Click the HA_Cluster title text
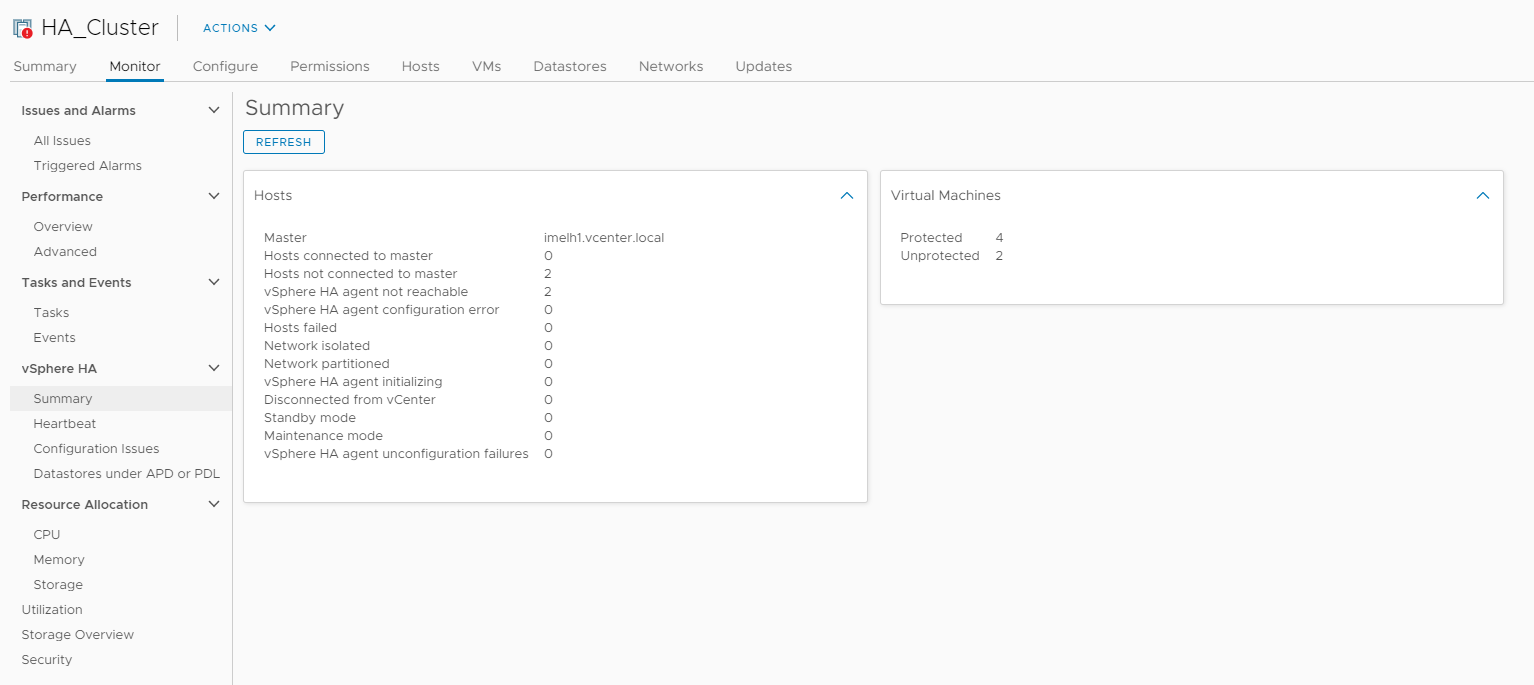The height and width of the screenshot is (685, 1534). point(100,28)
